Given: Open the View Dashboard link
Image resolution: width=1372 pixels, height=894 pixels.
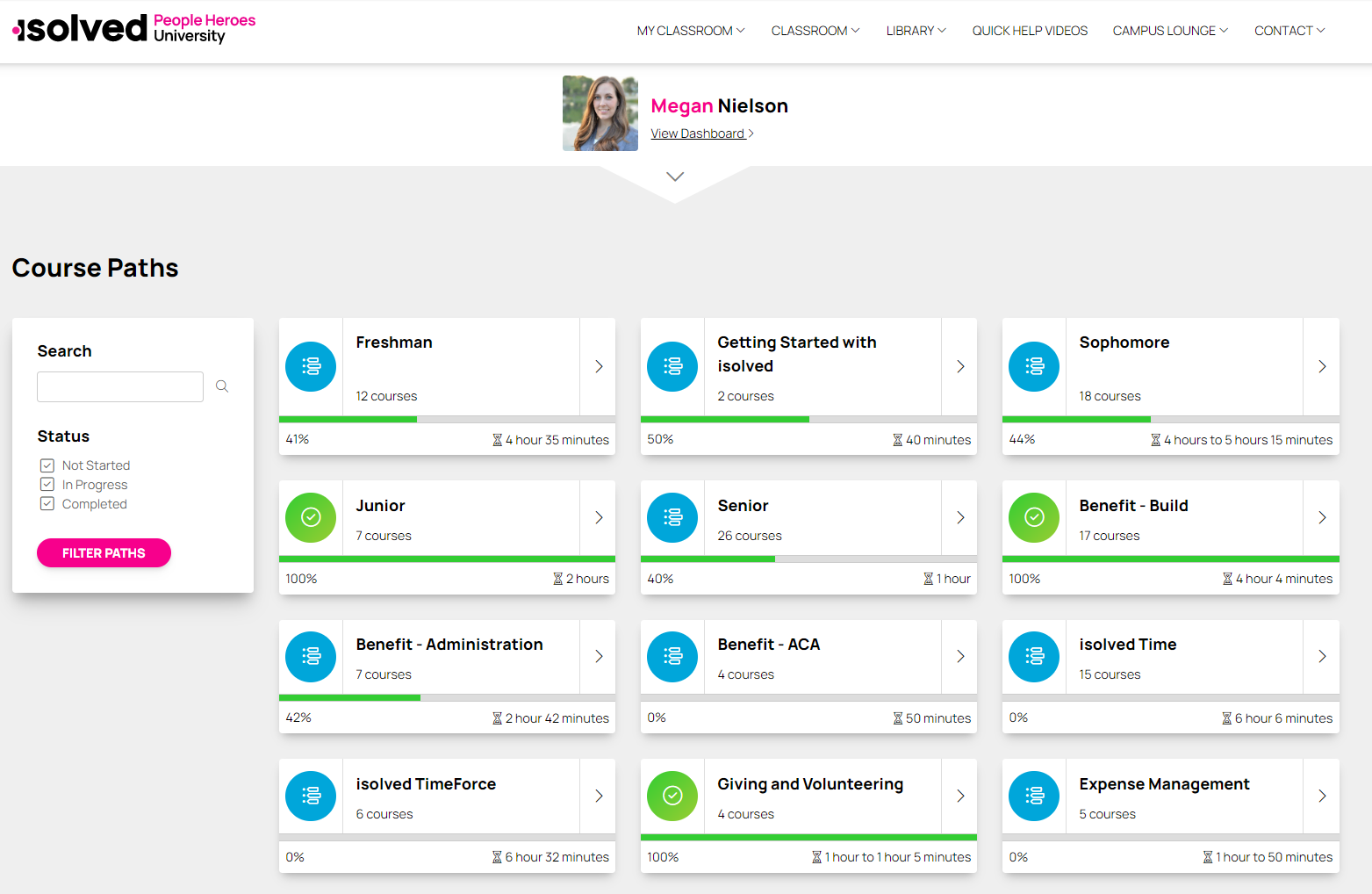Looking at the screenshot, I should click(x=700, y=133).
